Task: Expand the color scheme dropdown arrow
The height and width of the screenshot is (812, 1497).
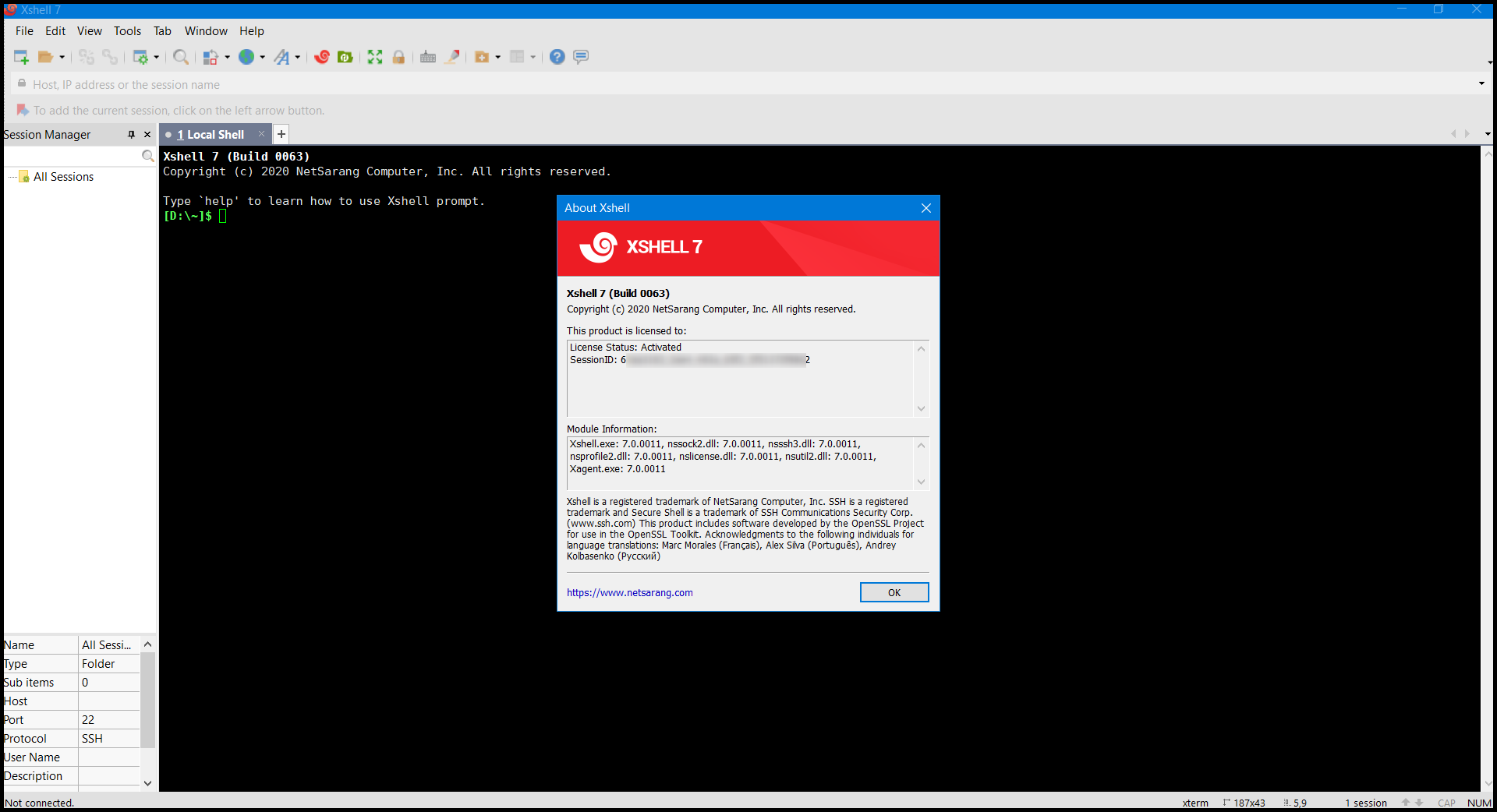Action: [x=228, y=57]
